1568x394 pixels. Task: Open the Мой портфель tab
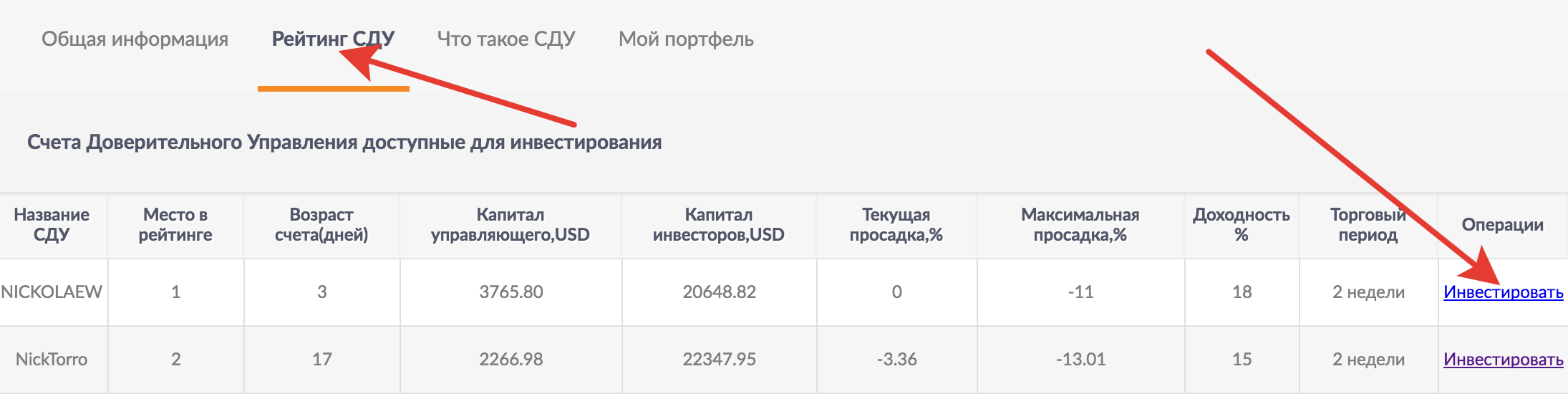686,39
